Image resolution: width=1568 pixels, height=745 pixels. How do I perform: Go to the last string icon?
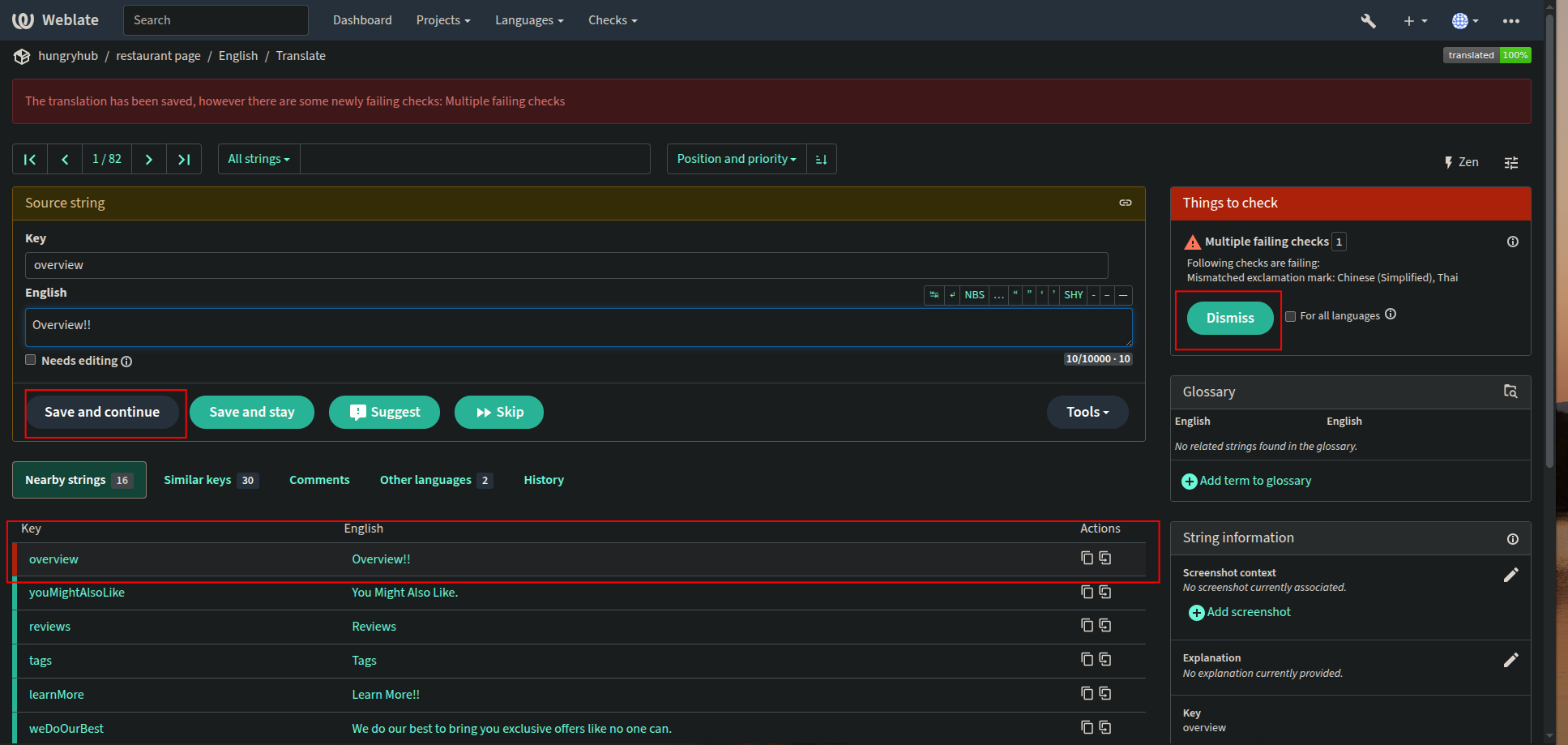[184, 160]
